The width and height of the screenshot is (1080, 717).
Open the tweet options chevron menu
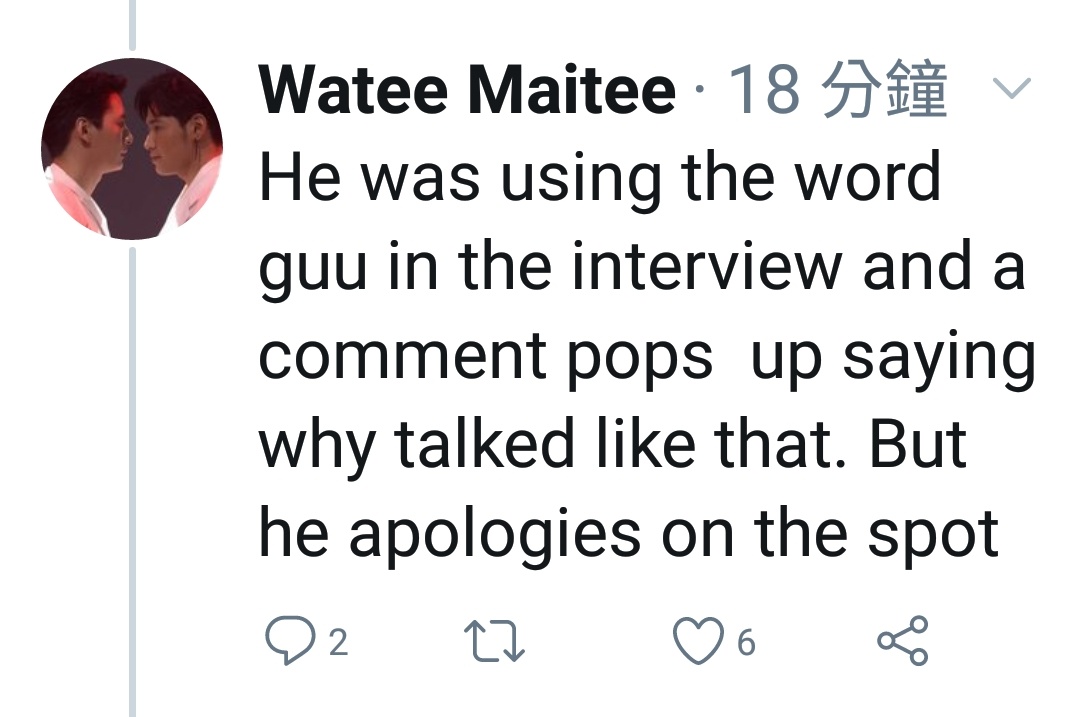(x=1011, y=87)
